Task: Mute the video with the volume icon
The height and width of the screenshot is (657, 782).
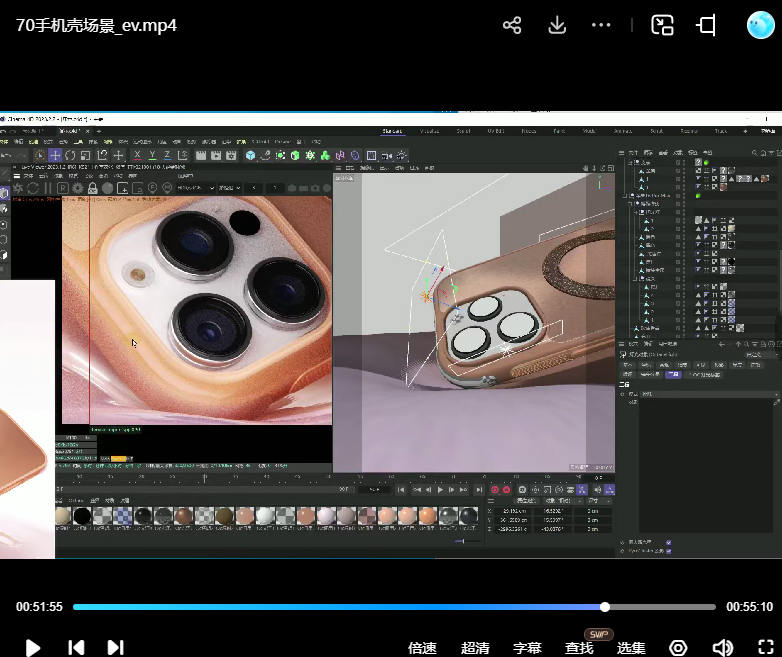Action: tap(723, 647)
